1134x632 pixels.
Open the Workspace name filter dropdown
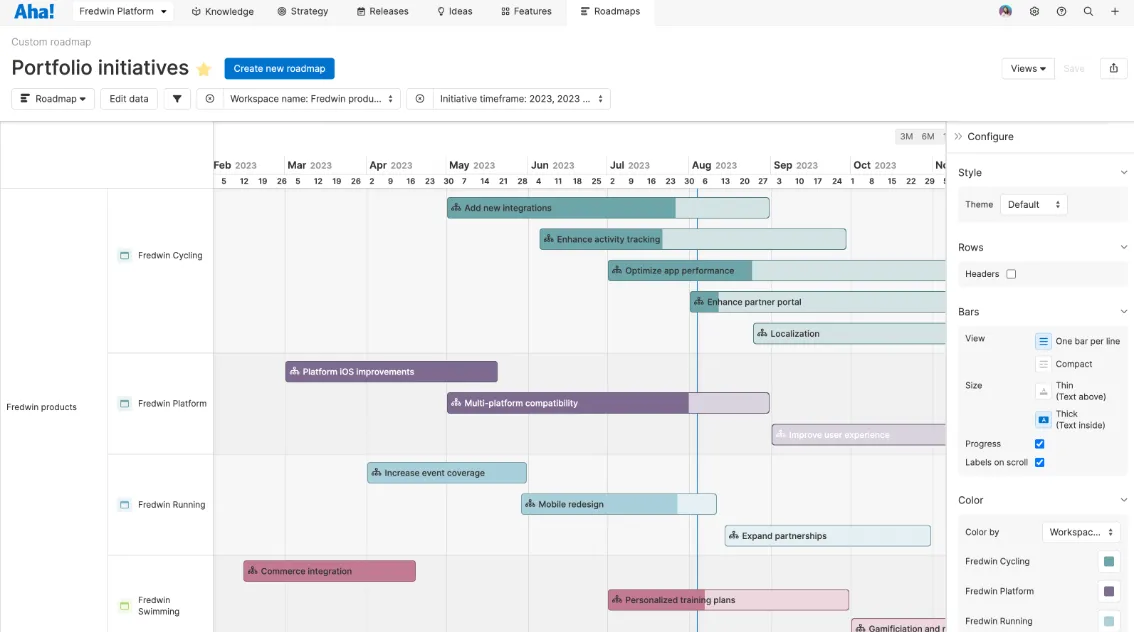[x=311, y=98]
